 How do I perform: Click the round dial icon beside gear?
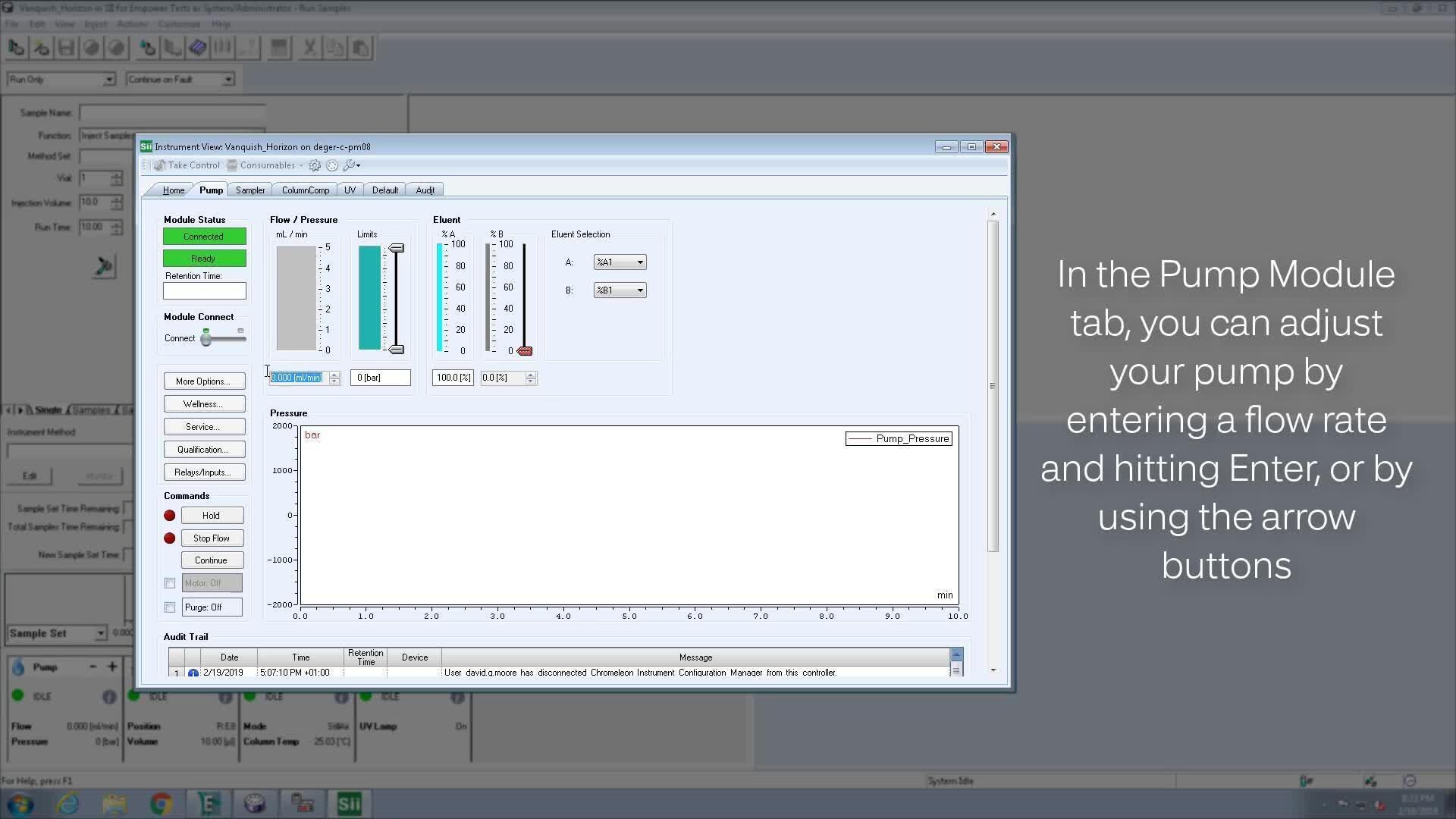[332, 165]
